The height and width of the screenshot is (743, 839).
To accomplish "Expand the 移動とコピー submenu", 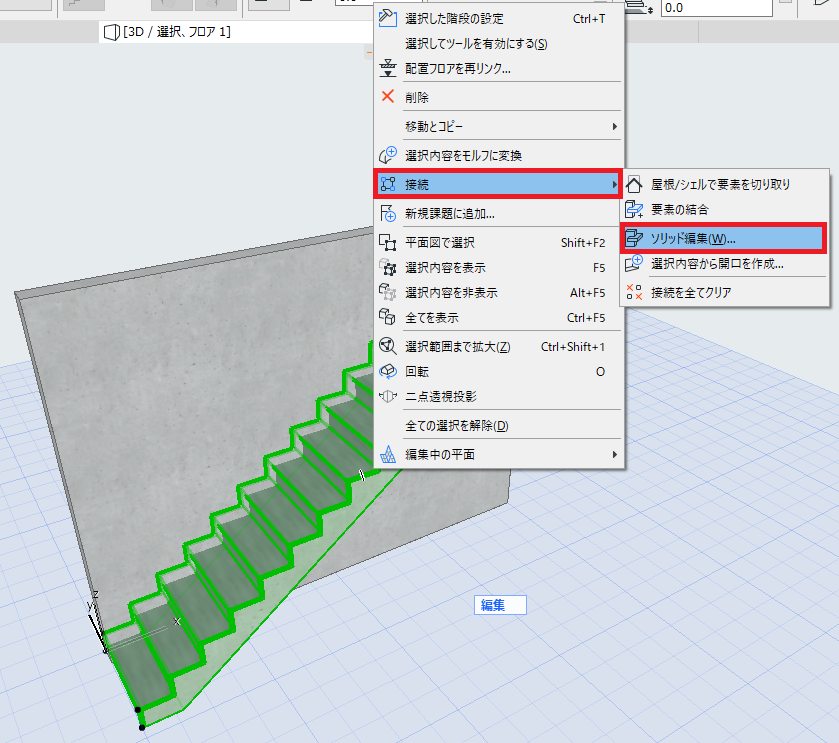I will 499,126.
